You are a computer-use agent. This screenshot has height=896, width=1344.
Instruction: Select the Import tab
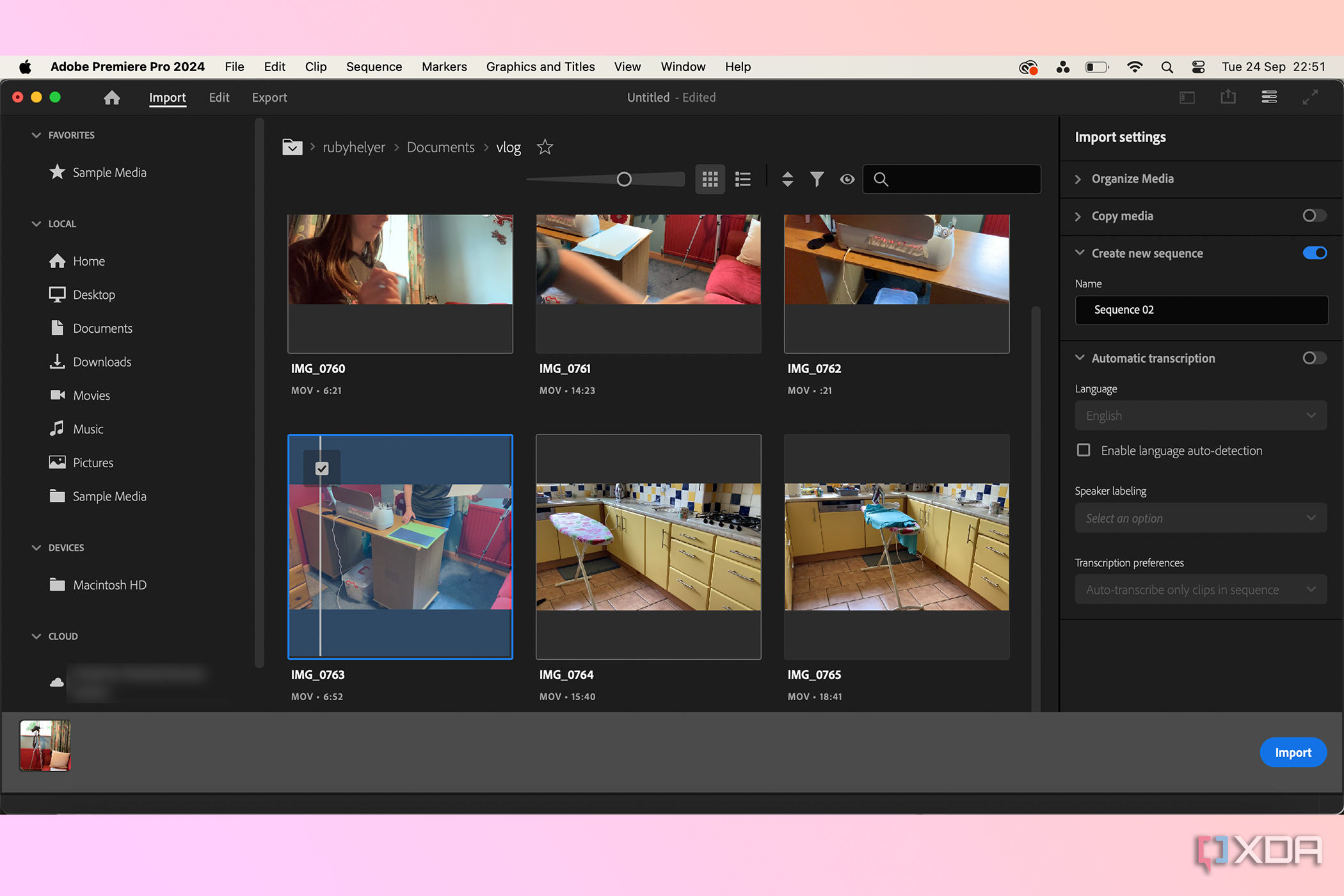168,97
